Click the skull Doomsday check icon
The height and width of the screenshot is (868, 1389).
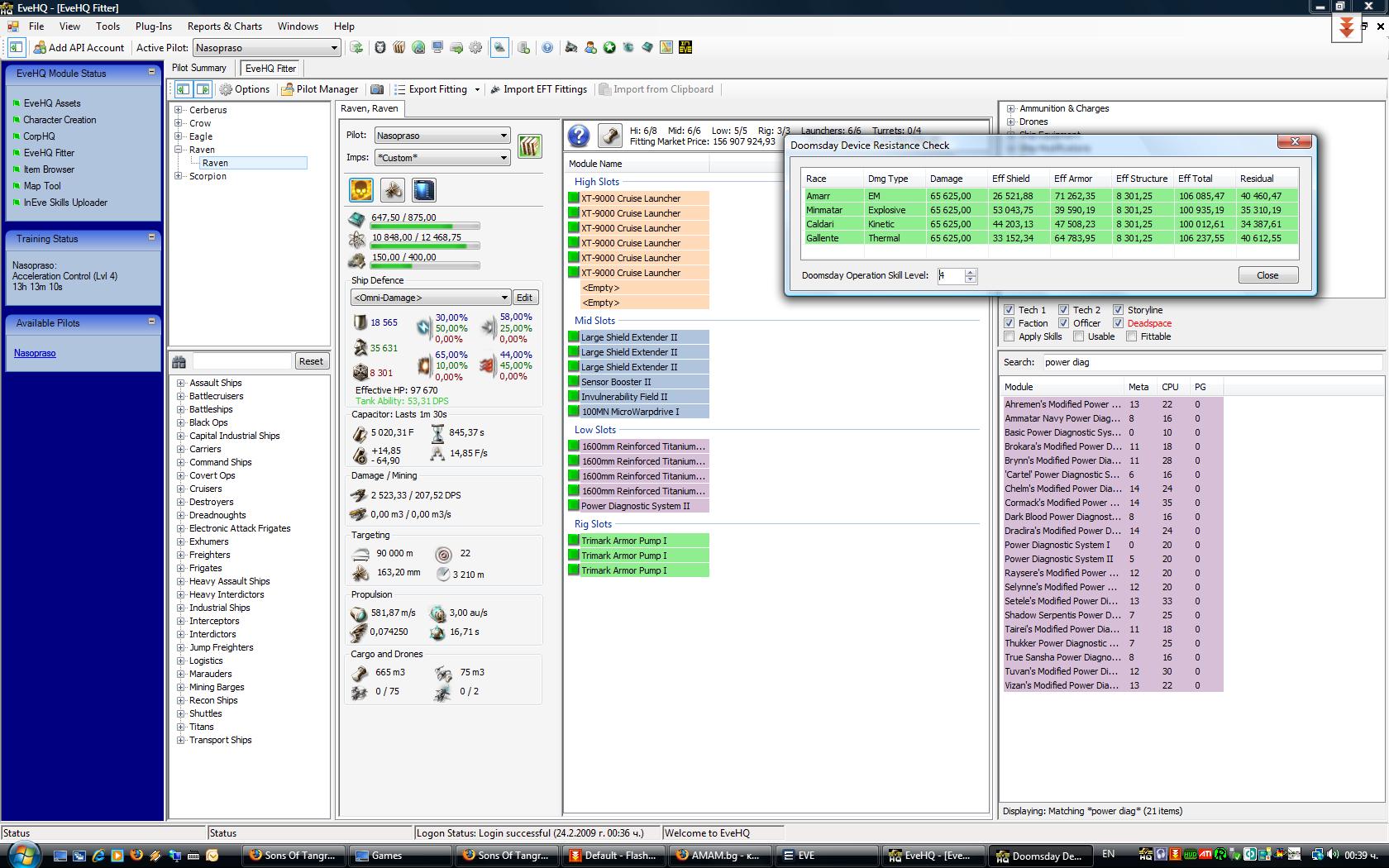tap(361, 190)
